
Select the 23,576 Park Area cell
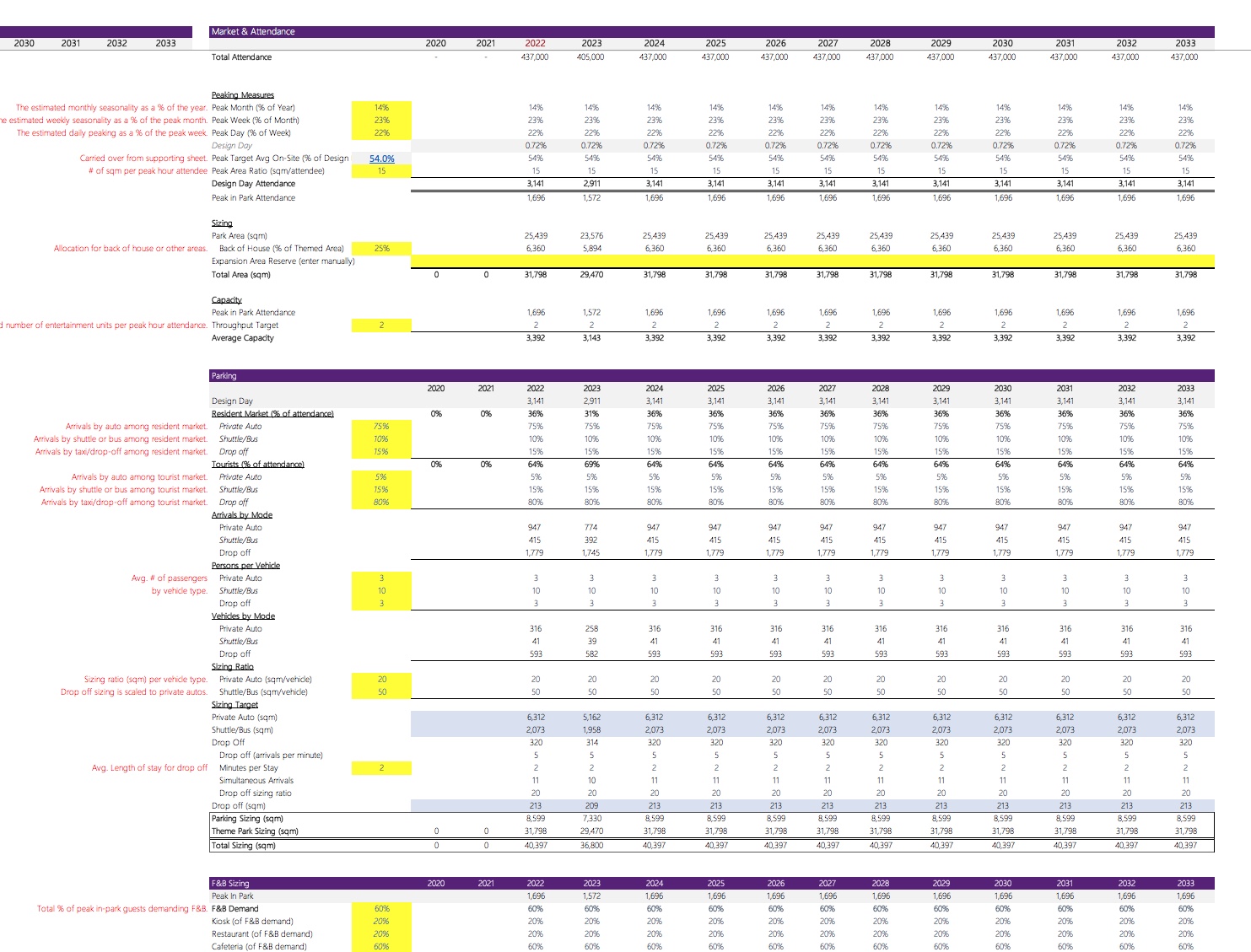(x=591, y=236)
